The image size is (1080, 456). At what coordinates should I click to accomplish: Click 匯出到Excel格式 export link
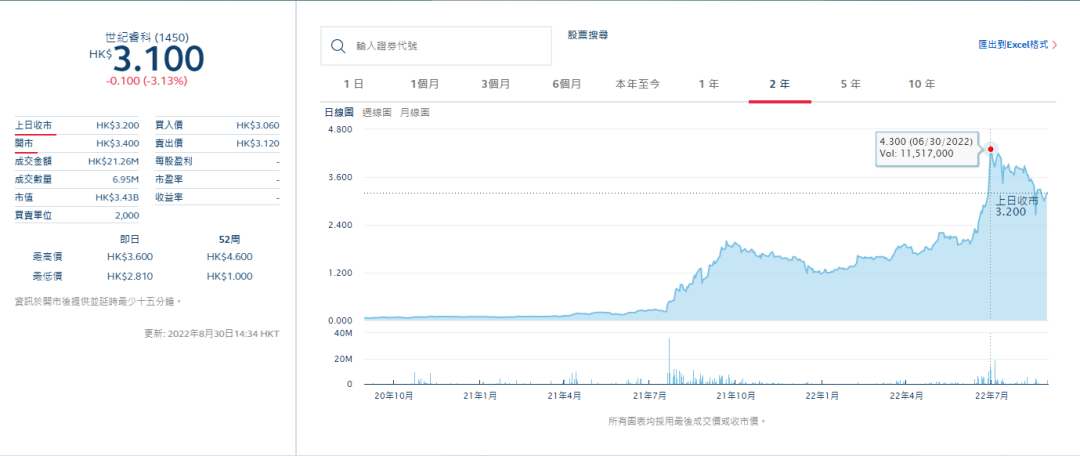(x=1013, y=45)
